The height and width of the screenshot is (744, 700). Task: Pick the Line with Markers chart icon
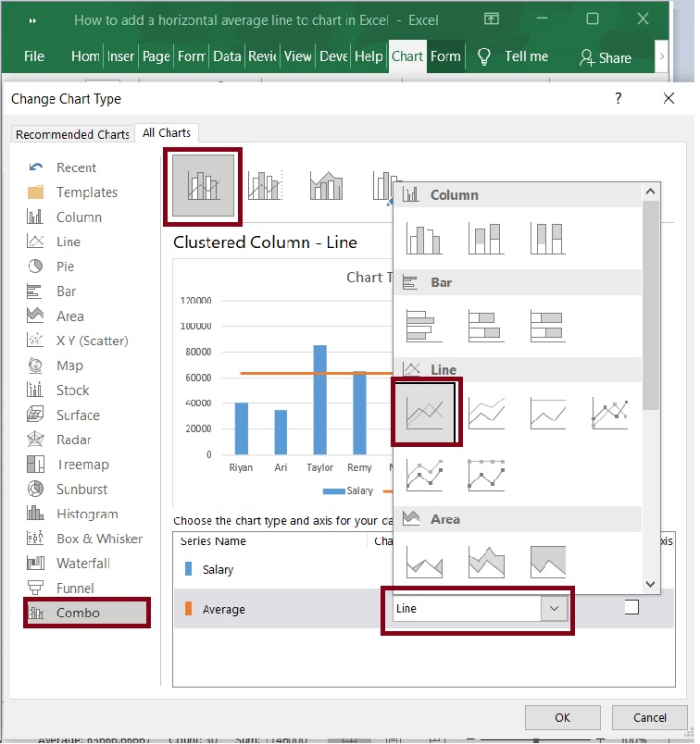click(x=610, y=413)
